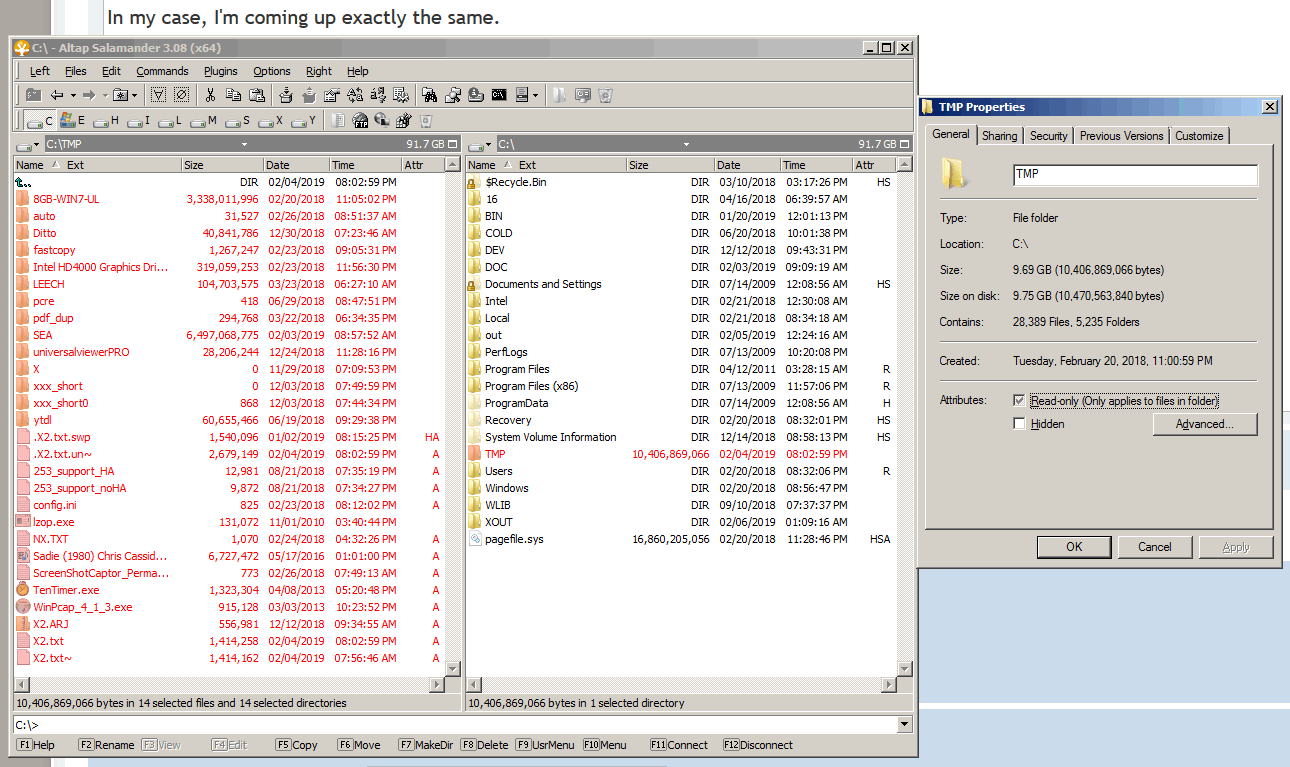1290x767 pixels.
Task: Click the Pack files toolbar icon
Action: click(286, 95)
